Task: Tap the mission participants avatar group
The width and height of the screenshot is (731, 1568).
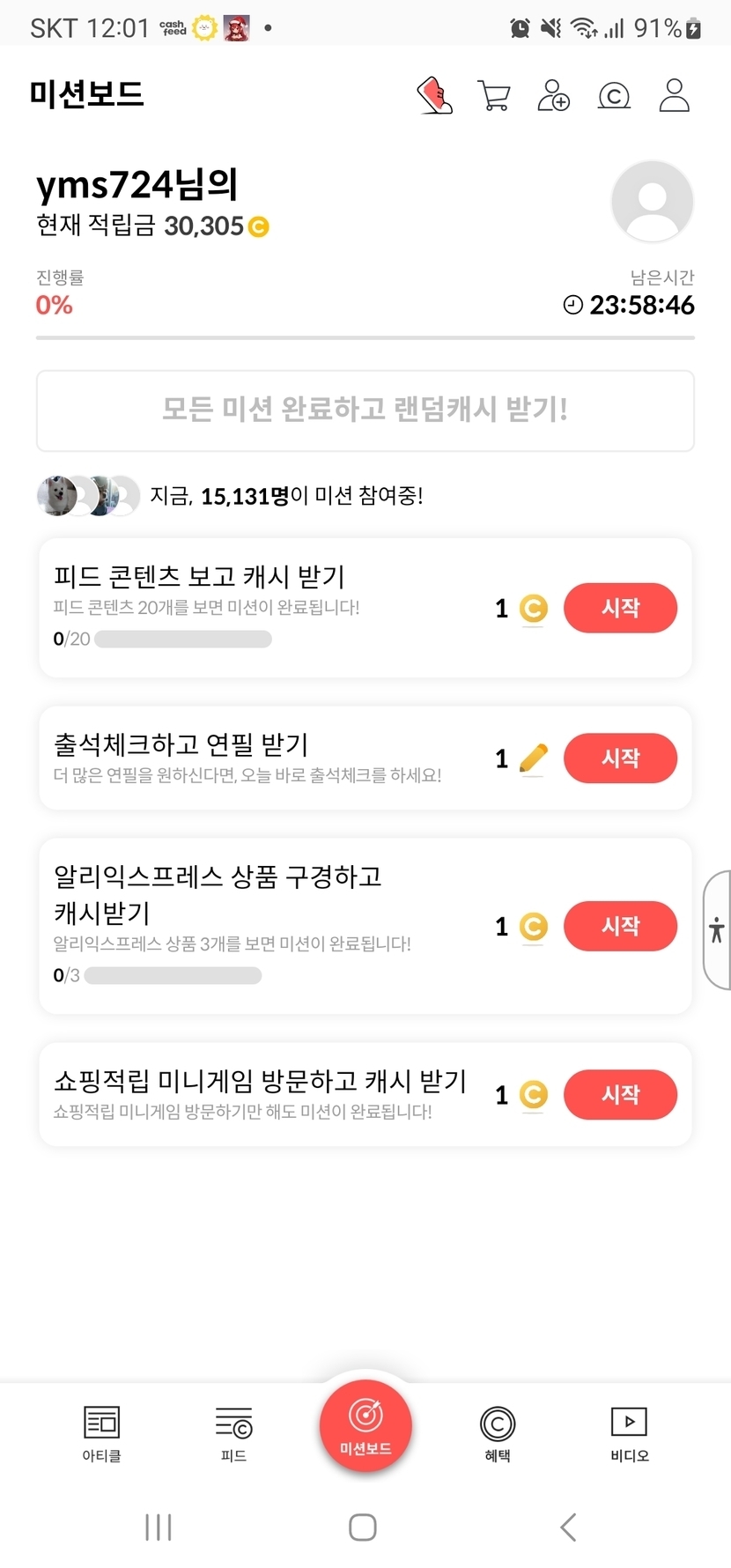Action: 88,496
